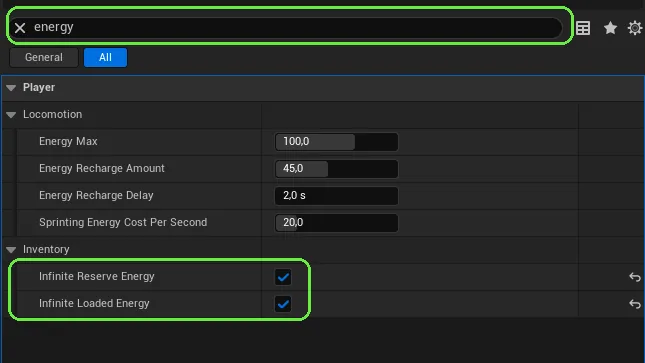Uncheck Infinite Loaded Energy checkbox

click(x=283, y=304)
